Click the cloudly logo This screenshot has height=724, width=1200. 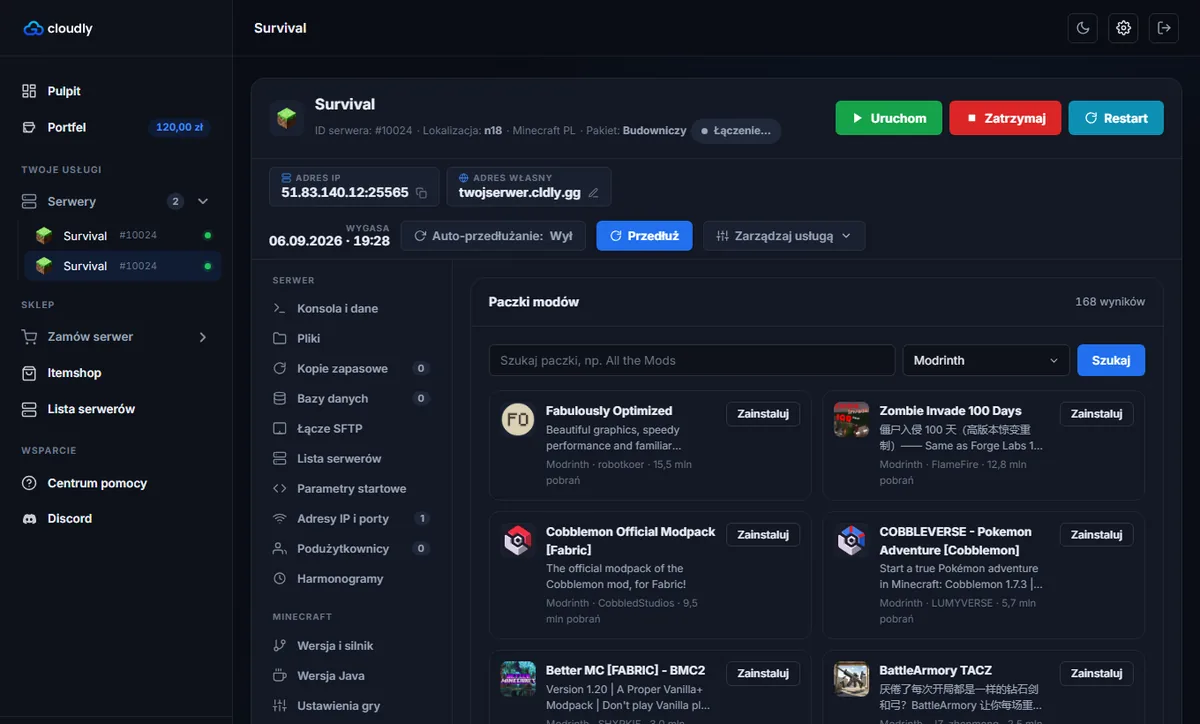coord(58,28)
